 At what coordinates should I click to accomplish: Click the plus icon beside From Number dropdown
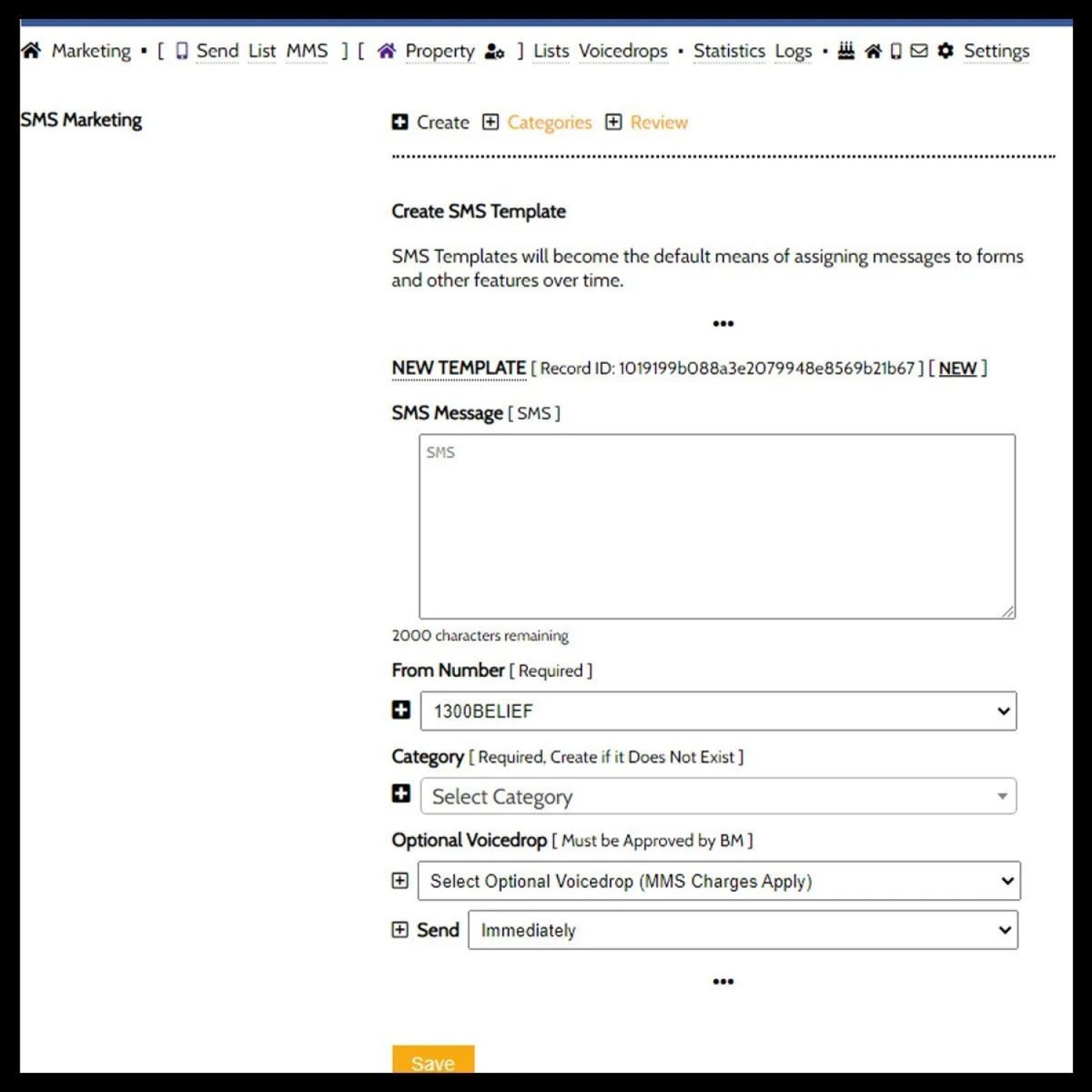(x=400, y=710)
